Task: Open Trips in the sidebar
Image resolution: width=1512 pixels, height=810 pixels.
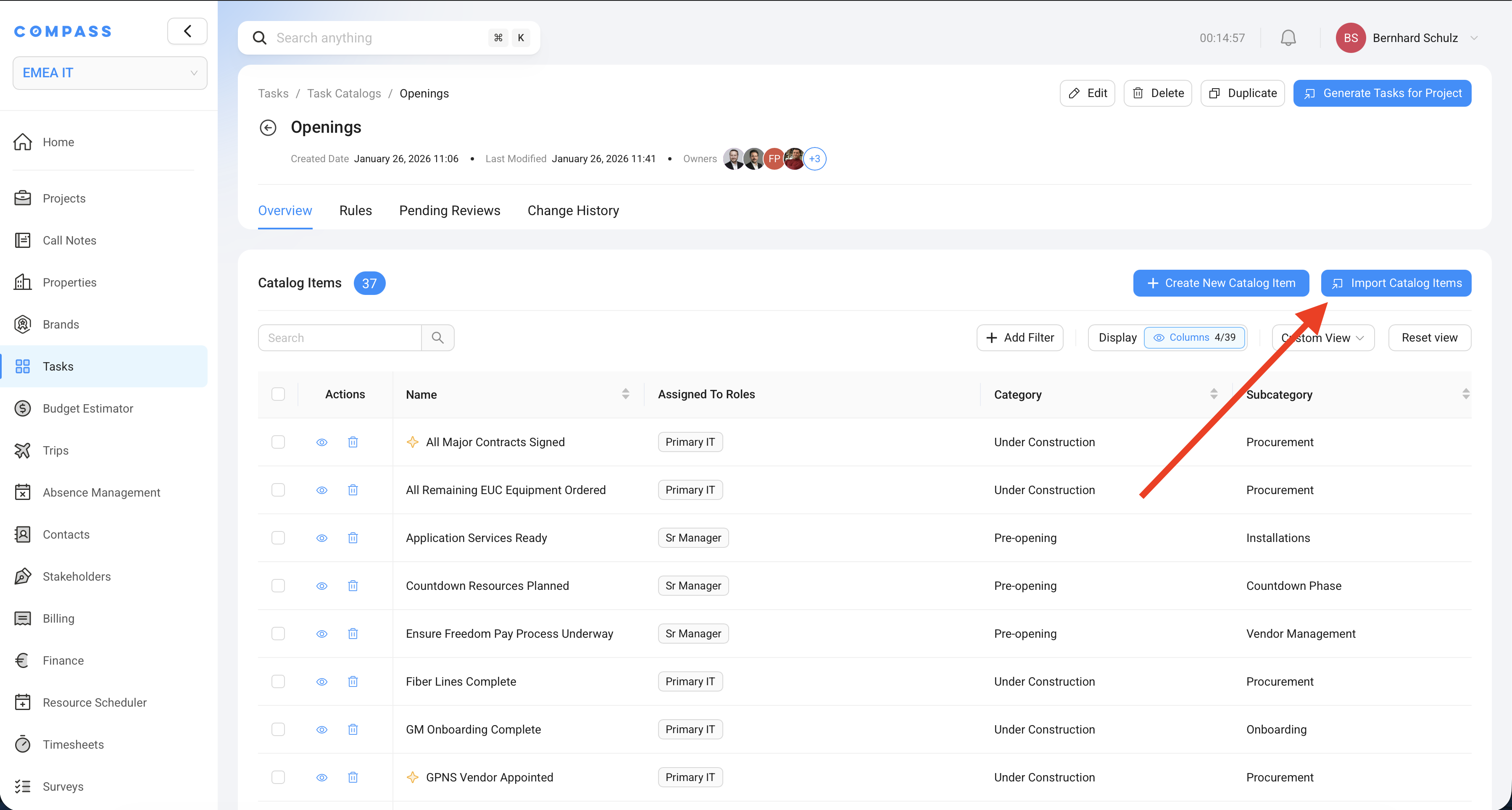Action: coord(104,450)
